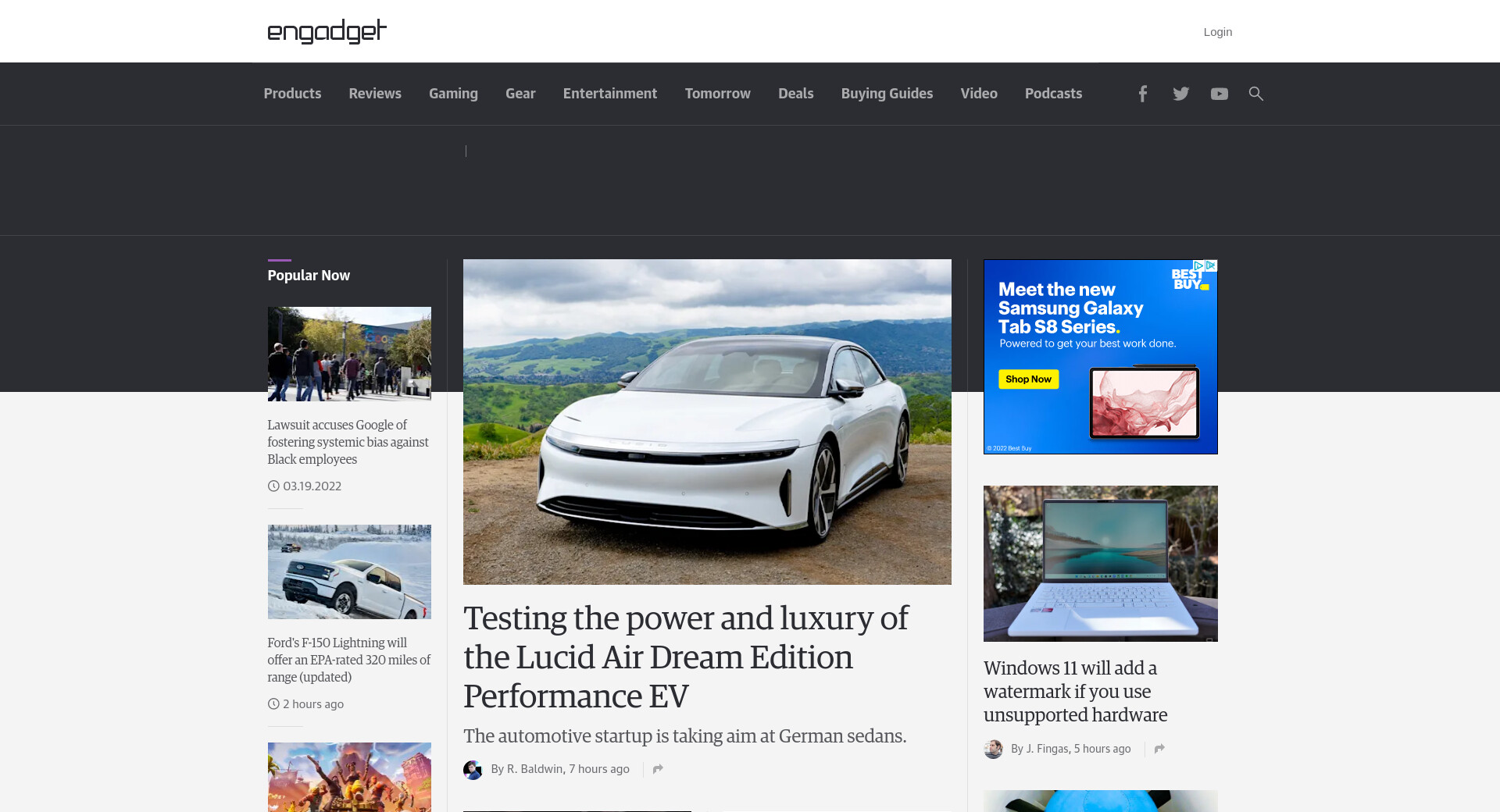Click the search magnifier icon
1500x812 pixels.
coord(1255,94)
